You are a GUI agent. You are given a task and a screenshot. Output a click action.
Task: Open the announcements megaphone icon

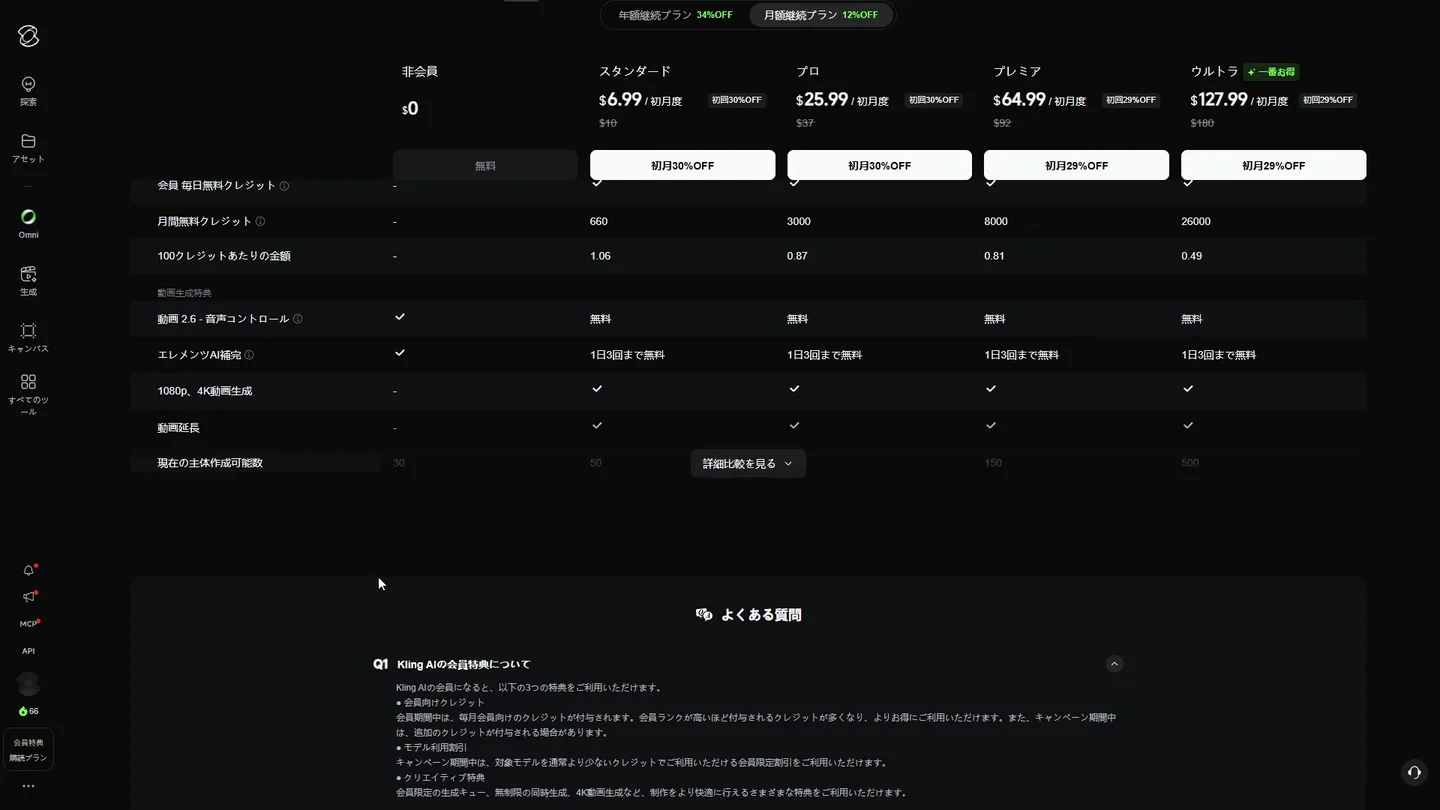pos(28,597)
